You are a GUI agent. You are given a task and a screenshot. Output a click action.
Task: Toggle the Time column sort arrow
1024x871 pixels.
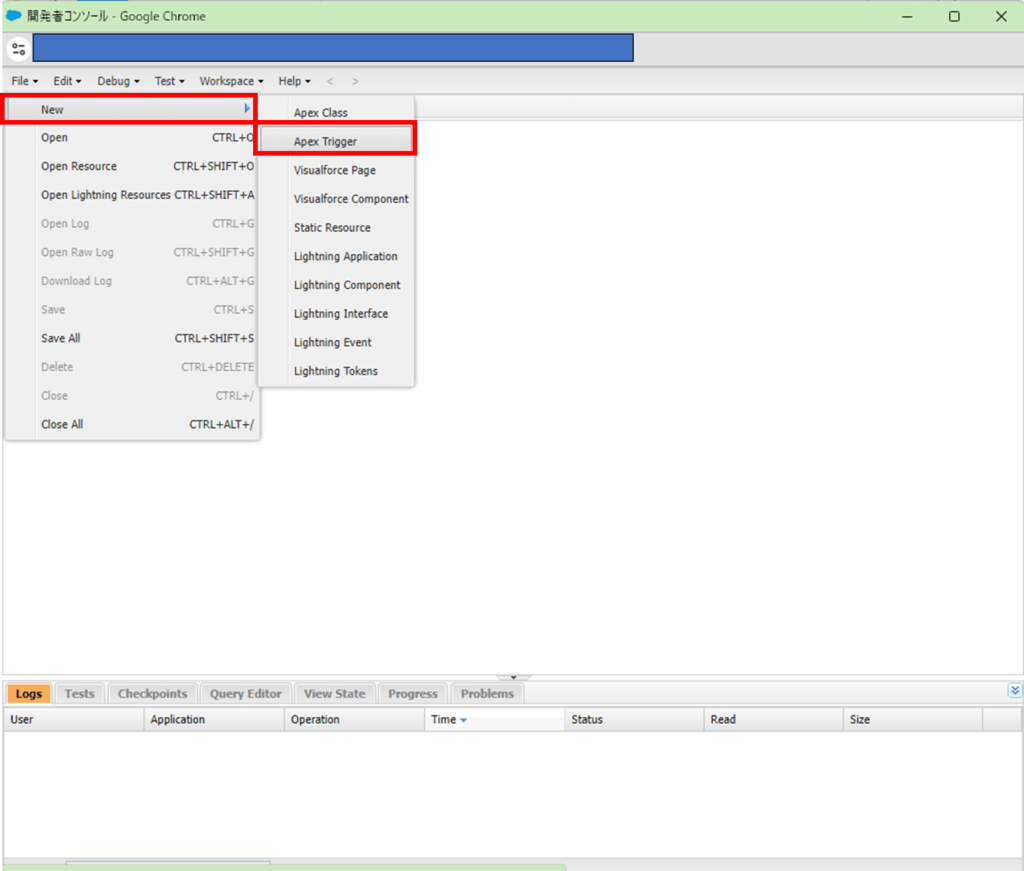463,720
